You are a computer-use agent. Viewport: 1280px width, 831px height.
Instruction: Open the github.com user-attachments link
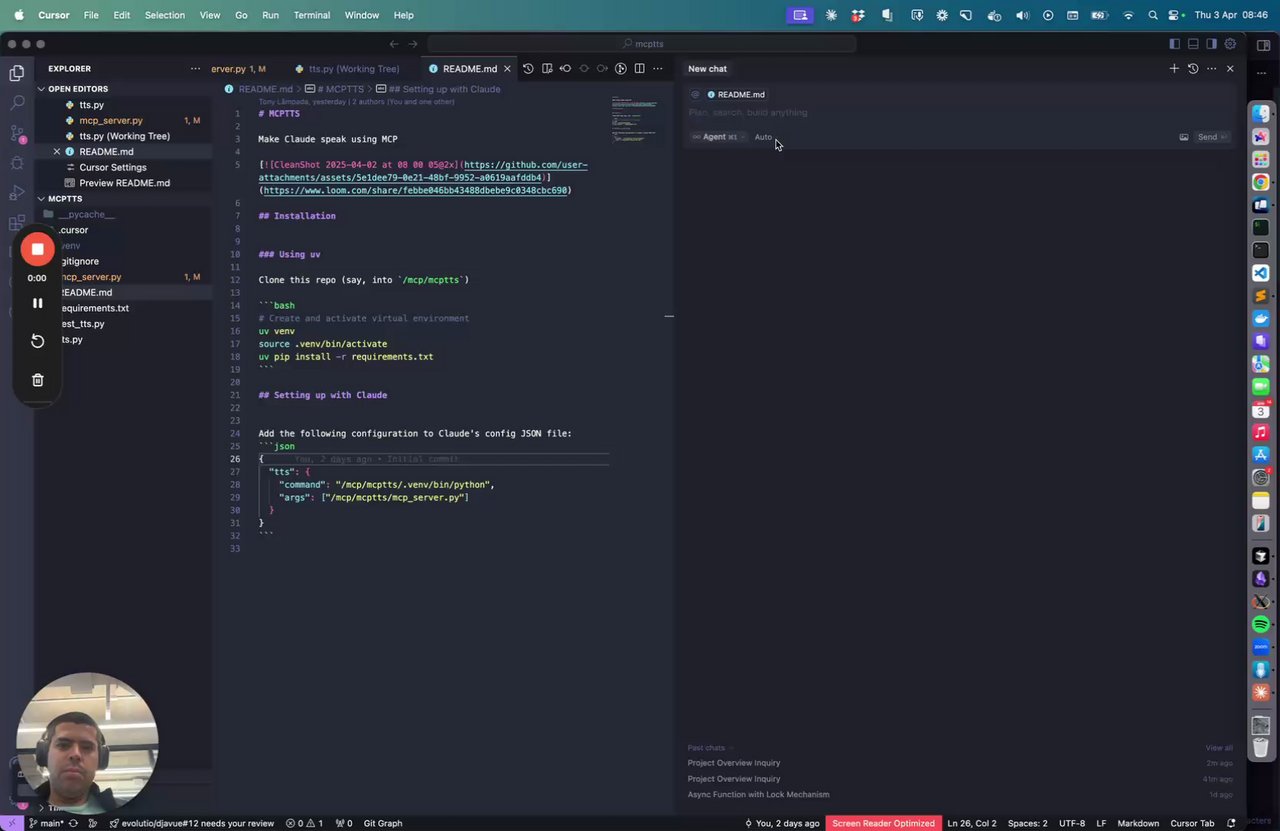[x=423, y=171]
